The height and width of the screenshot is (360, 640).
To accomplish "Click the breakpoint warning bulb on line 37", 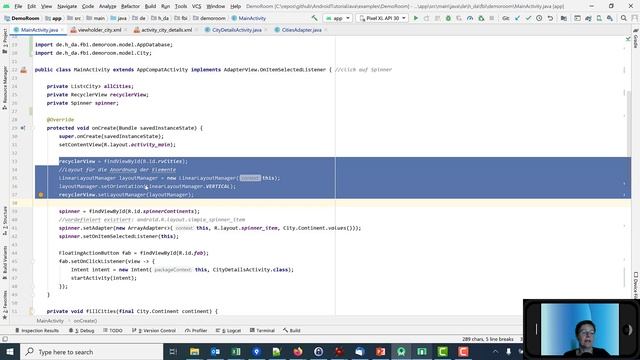I will (41, 195).
